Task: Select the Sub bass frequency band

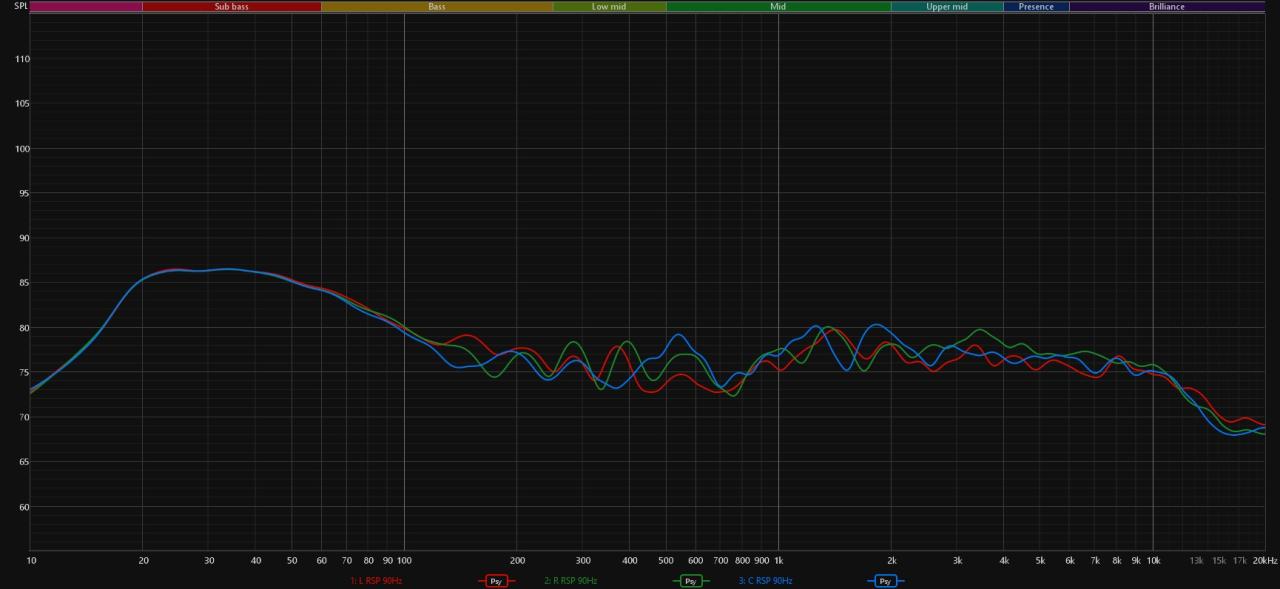Action: coord(231,6)
